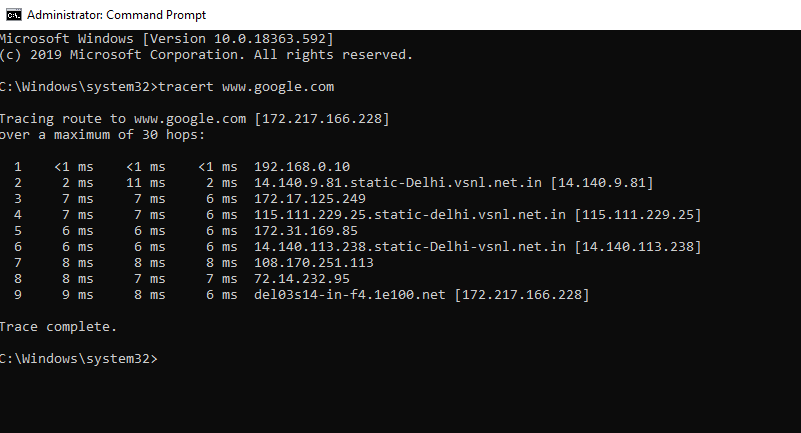Click the Microsoft Corporation copyright line
Image resolution: width=801 pixels, height=433 pixels.
(206, 54)
